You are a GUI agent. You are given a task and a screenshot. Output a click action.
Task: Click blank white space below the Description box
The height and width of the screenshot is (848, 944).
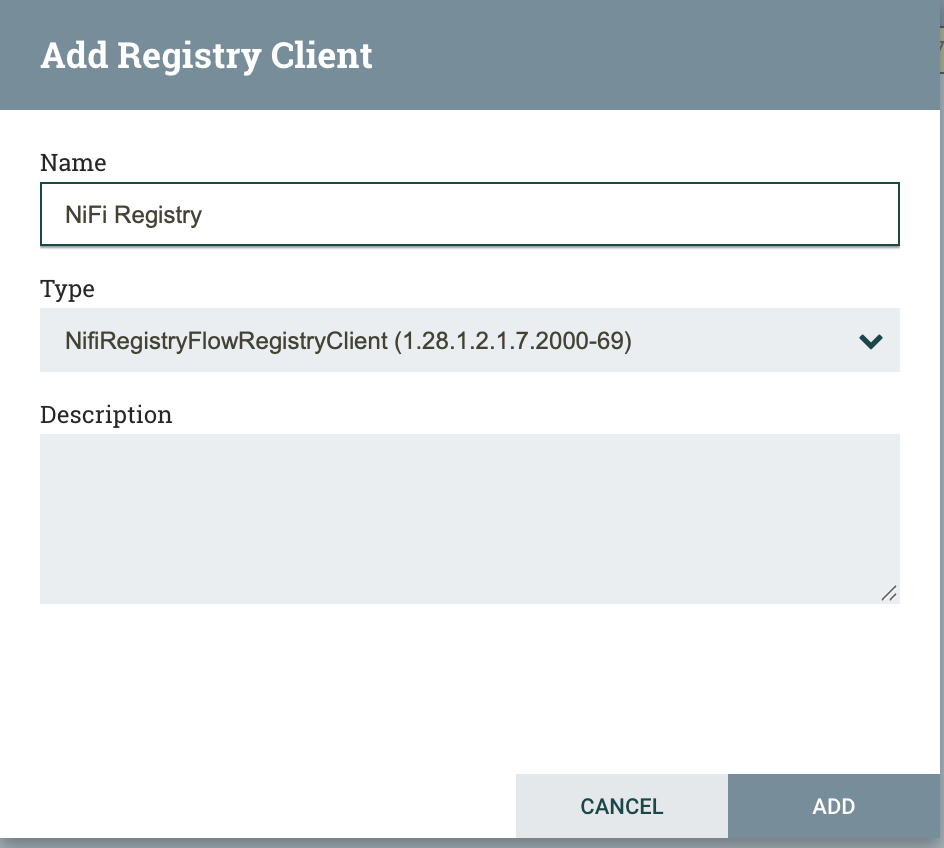coord(468,680)
